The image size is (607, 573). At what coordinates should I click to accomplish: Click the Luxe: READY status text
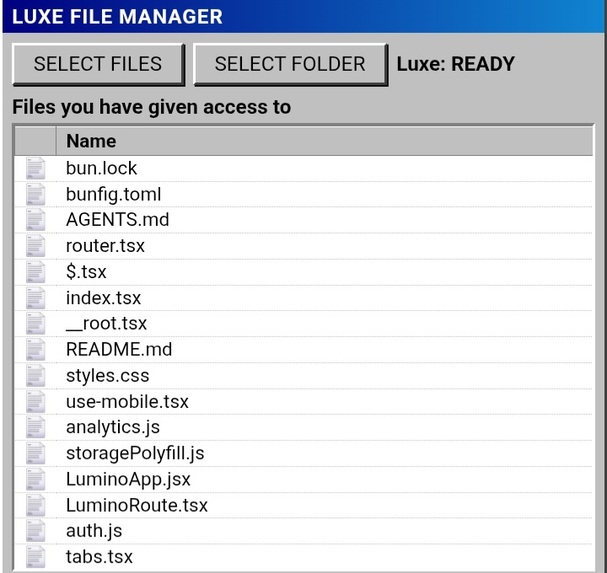tap(456, 64)
